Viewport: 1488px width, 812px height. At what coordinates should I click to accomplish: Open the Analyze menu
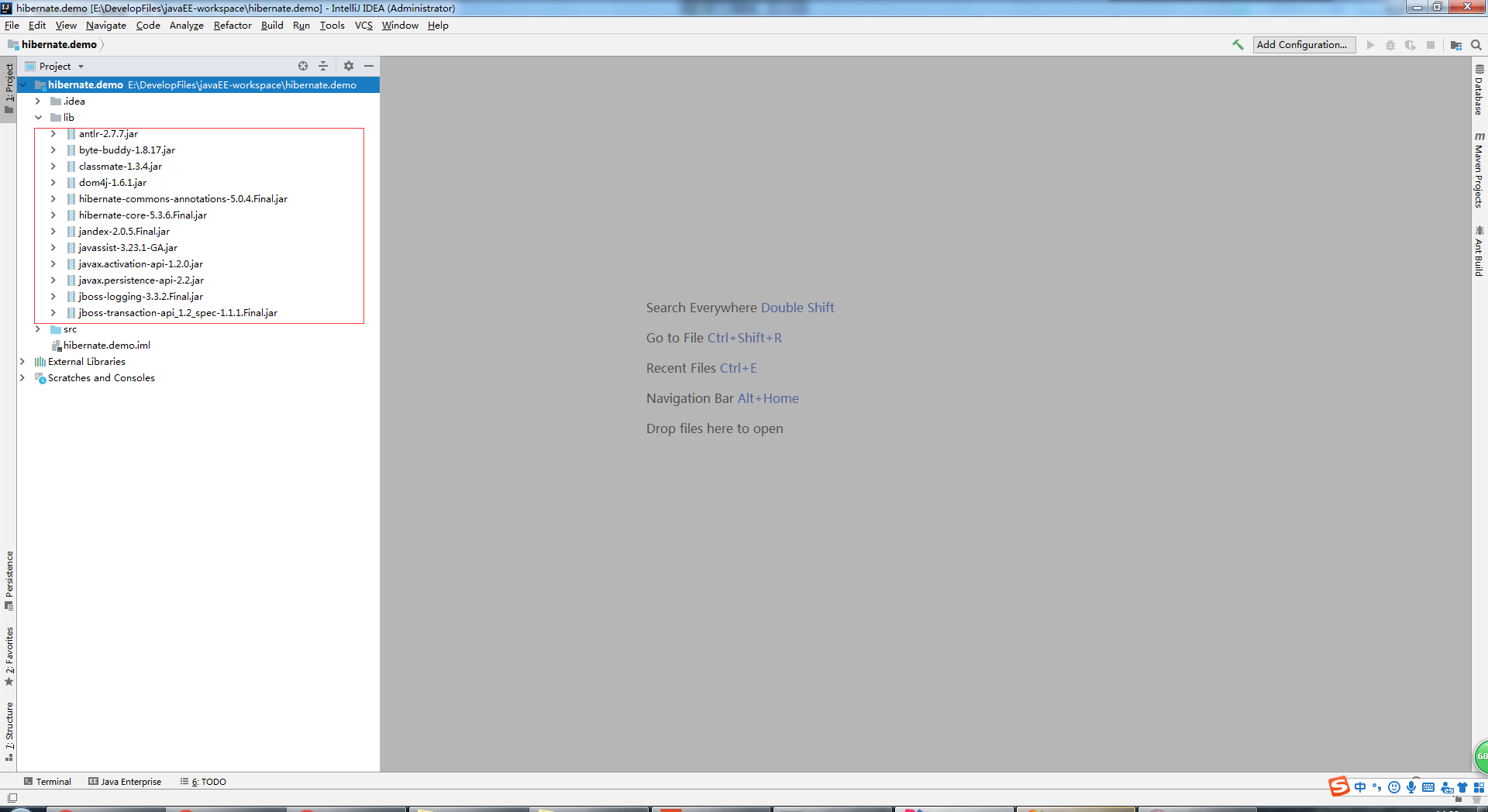[x=187, y=26]
